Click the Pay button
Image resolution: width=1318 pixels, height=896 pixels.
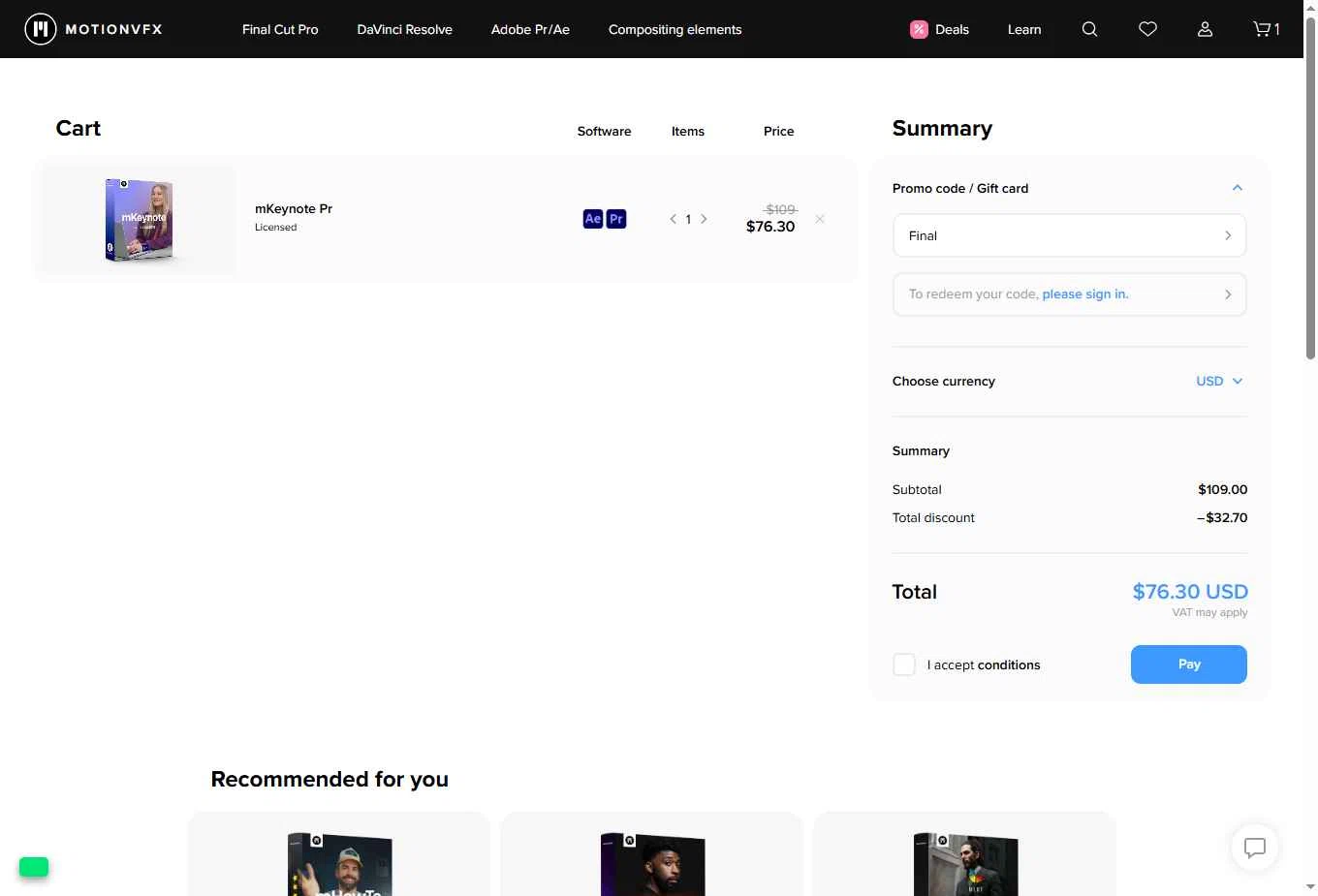pos(1189,664)
